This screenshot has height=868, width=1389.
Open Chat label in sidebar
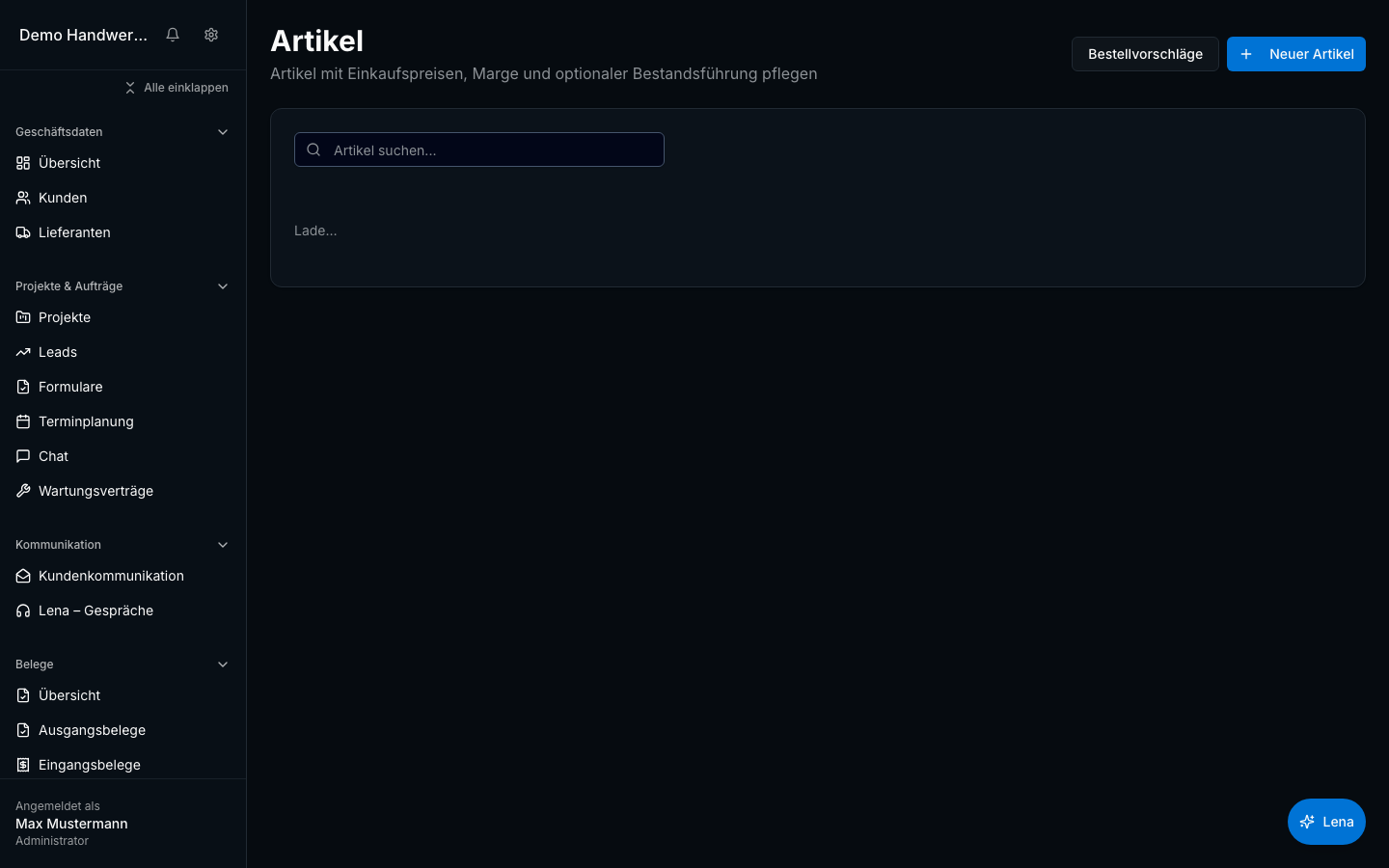point(53,456)
